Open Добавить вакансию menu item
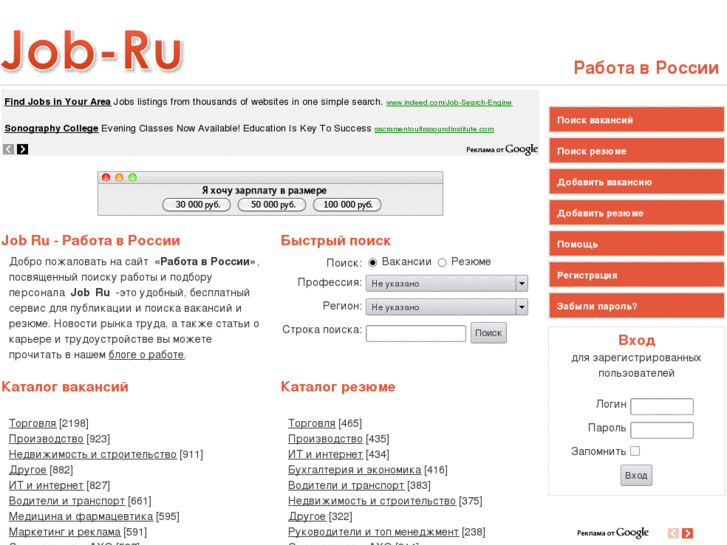The height and width of the screenshot is (545, 727). click(637, 182)
